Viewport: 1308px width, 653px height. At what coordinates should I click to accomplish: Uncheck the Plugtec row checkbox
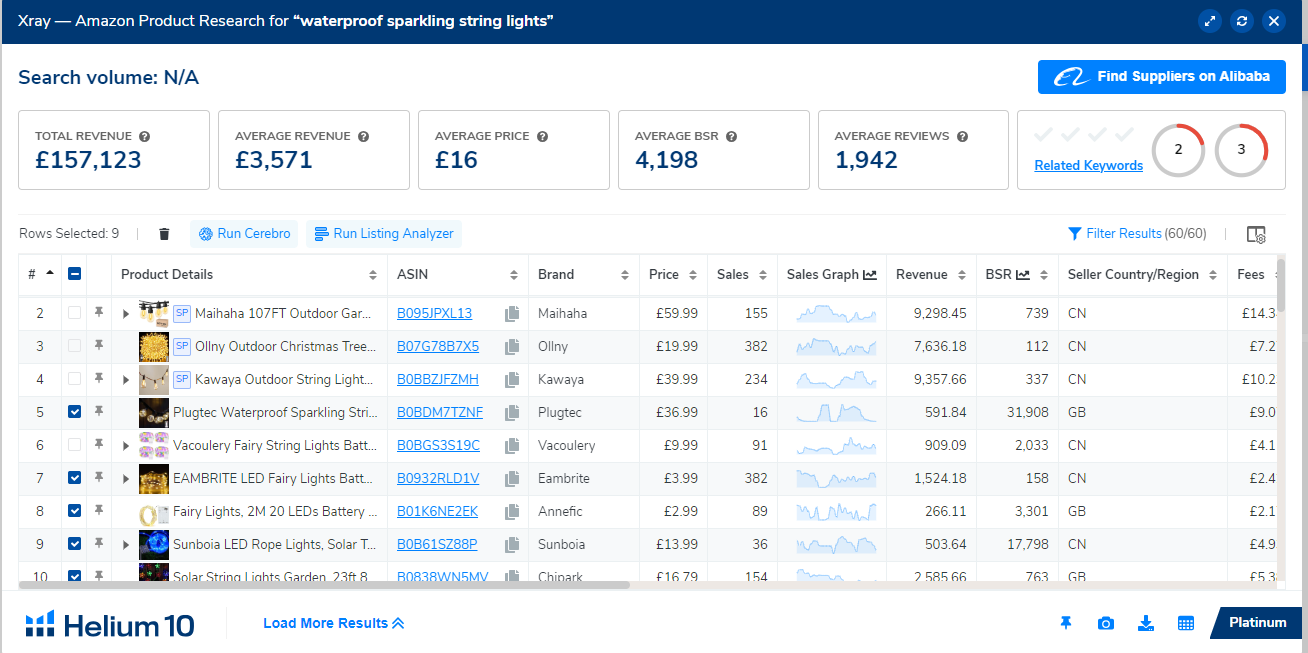click(x=75, y=412)
